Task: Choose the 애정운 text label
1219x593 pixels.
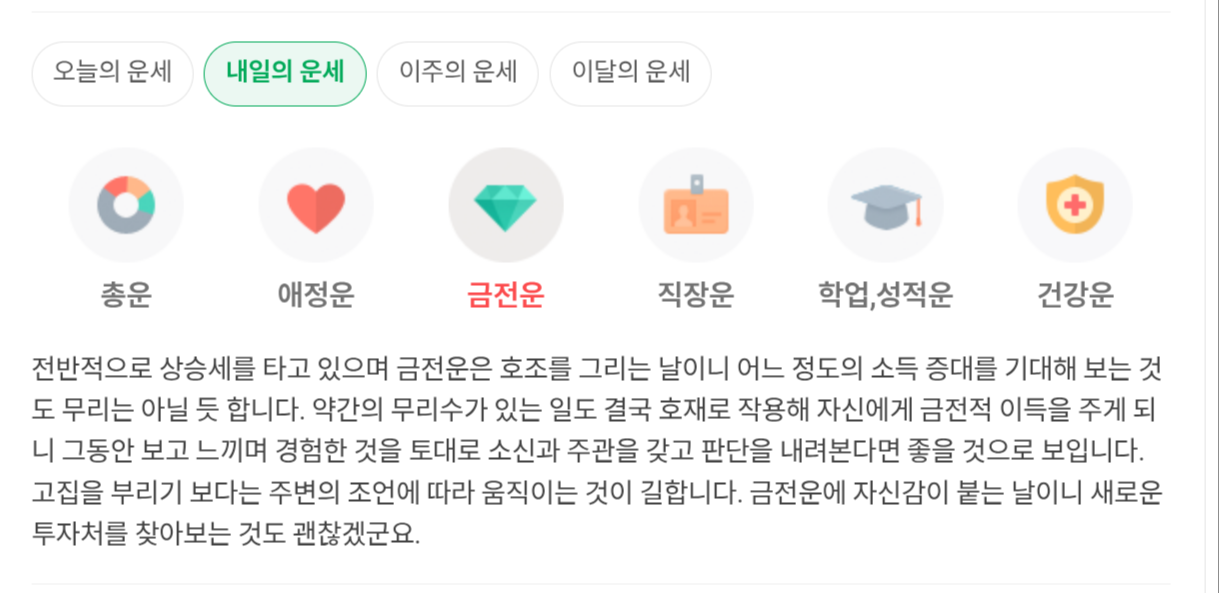Action: pos(316,295)
